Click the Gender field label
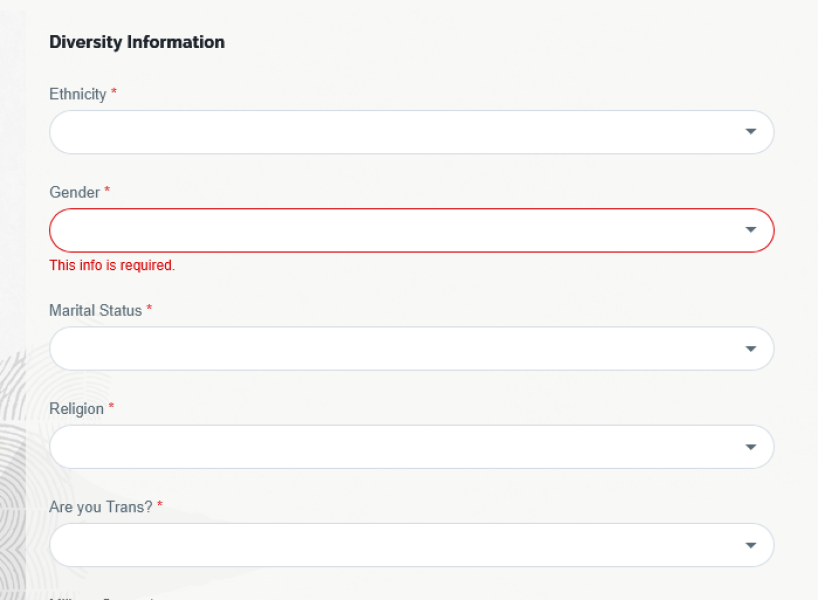Screen dimensions: 818x600 75,192
